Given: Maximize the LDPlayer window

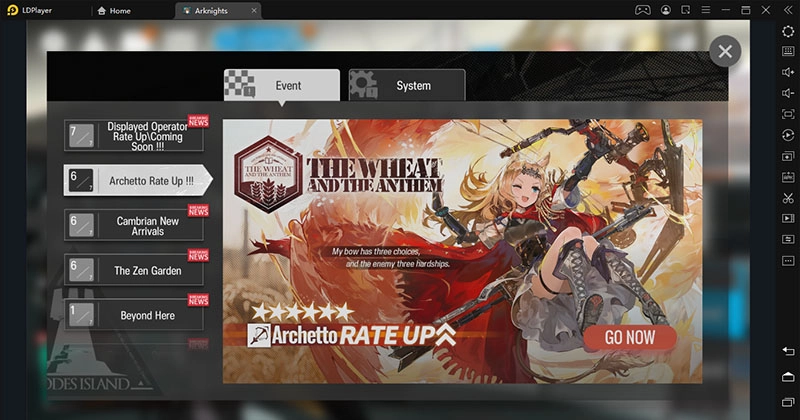Looking at the screenshot, I should pyautogui.click(x=745, y=10).
